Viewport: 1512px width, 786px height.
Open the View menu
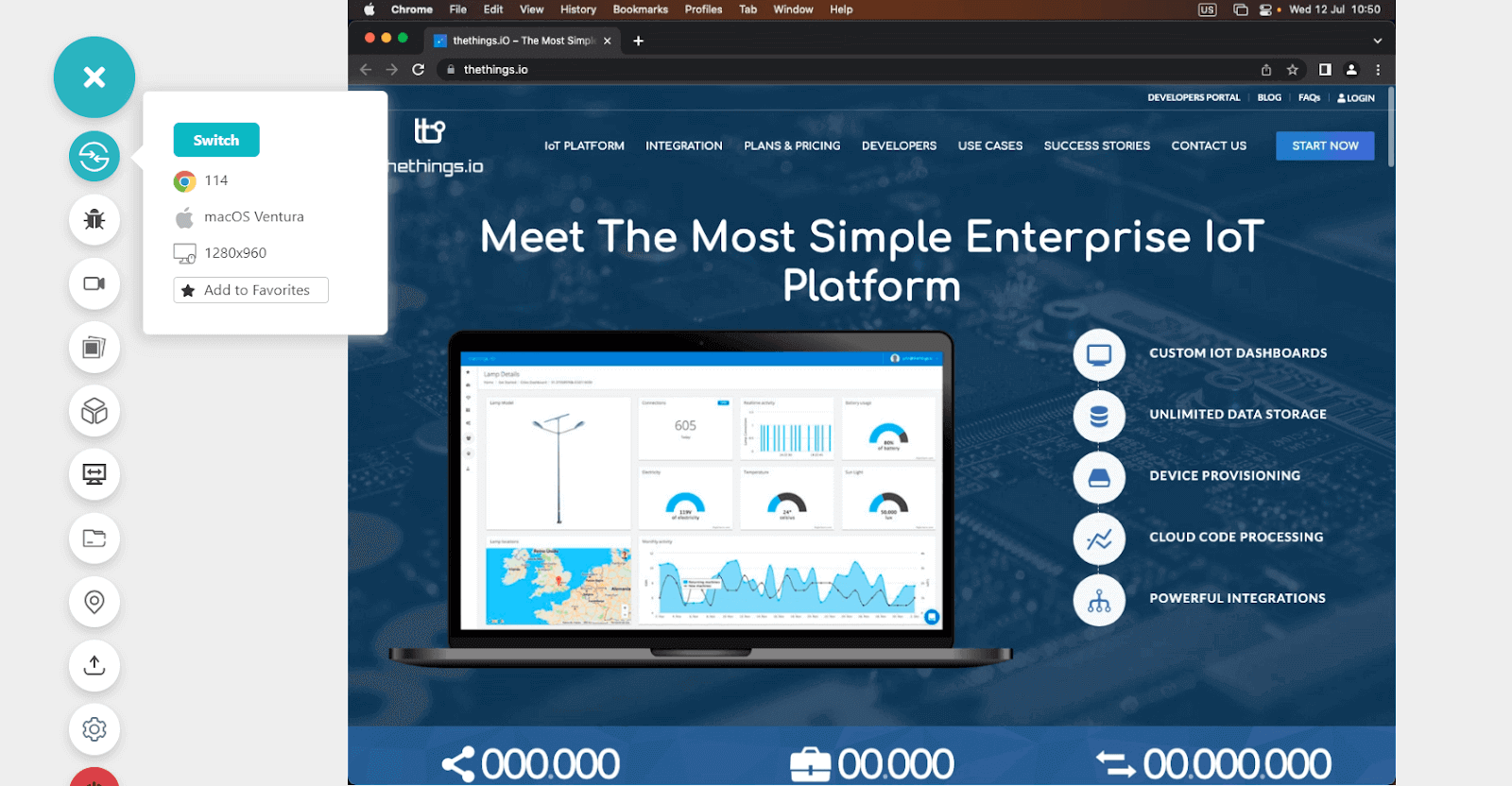tap(532, 9)
